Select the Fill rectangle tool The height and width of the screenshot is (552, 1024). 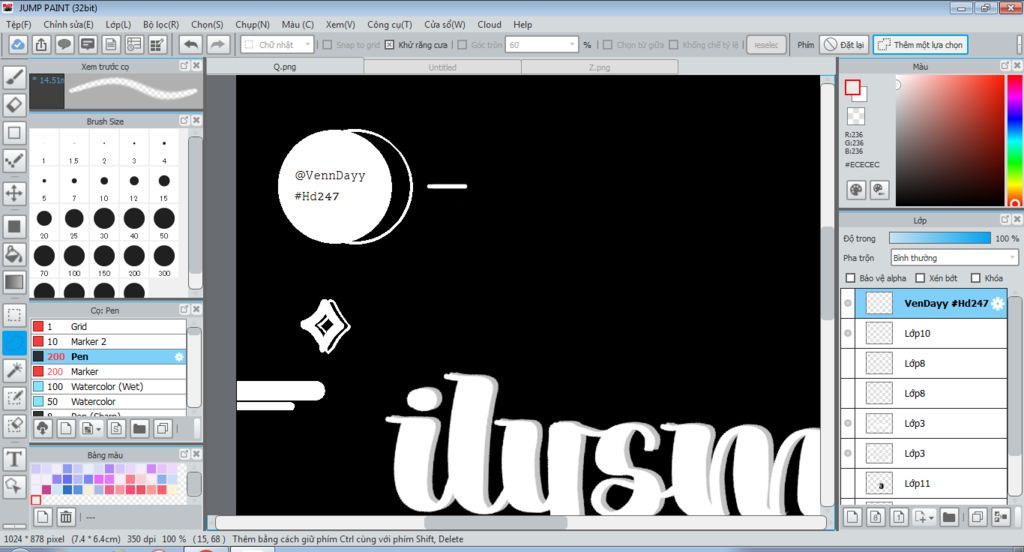coord(14,227)
